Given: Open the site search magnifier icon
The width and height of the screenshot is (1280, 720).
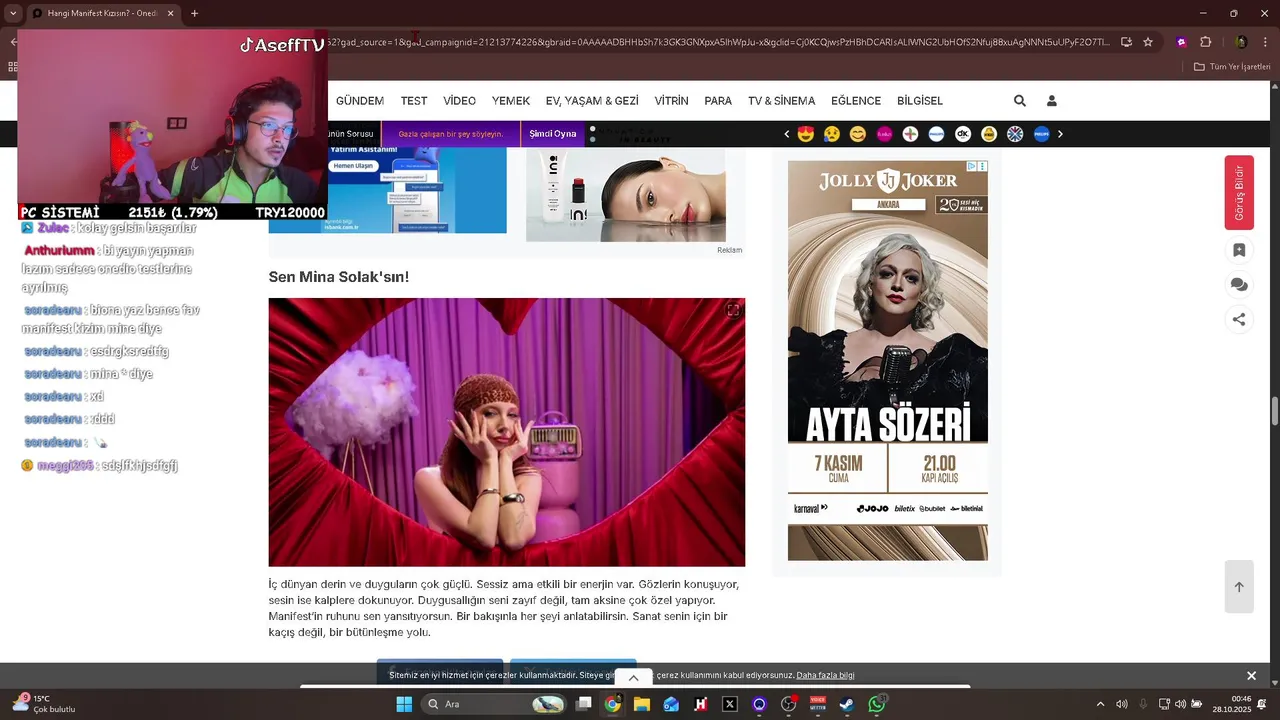Looking at the screenshot, I should [x=1019, y=101].
